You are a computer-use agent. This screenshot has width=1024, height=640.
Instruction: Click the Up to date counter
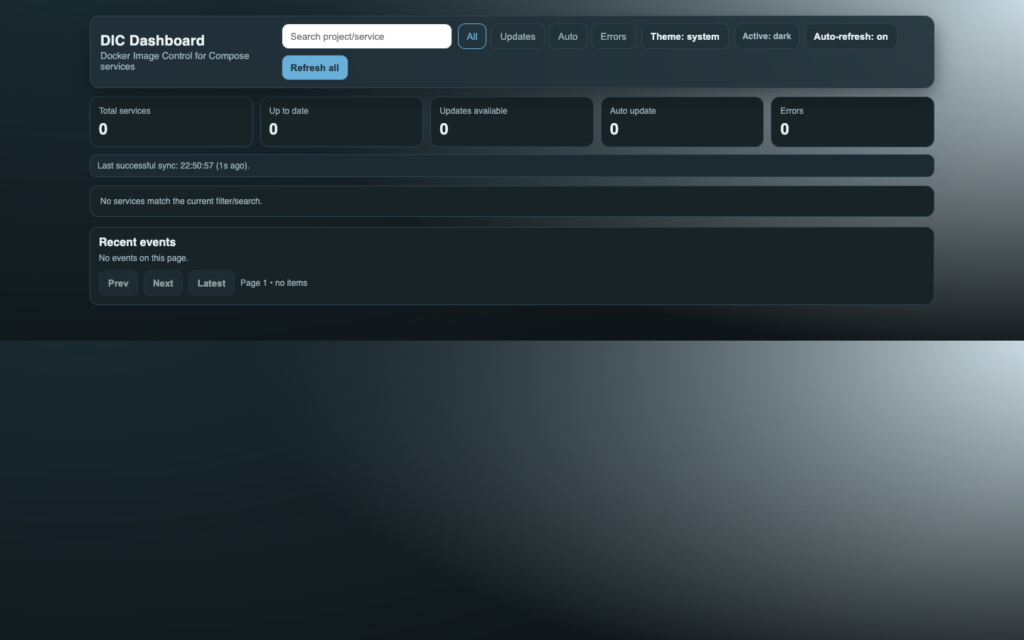(340, 121)
